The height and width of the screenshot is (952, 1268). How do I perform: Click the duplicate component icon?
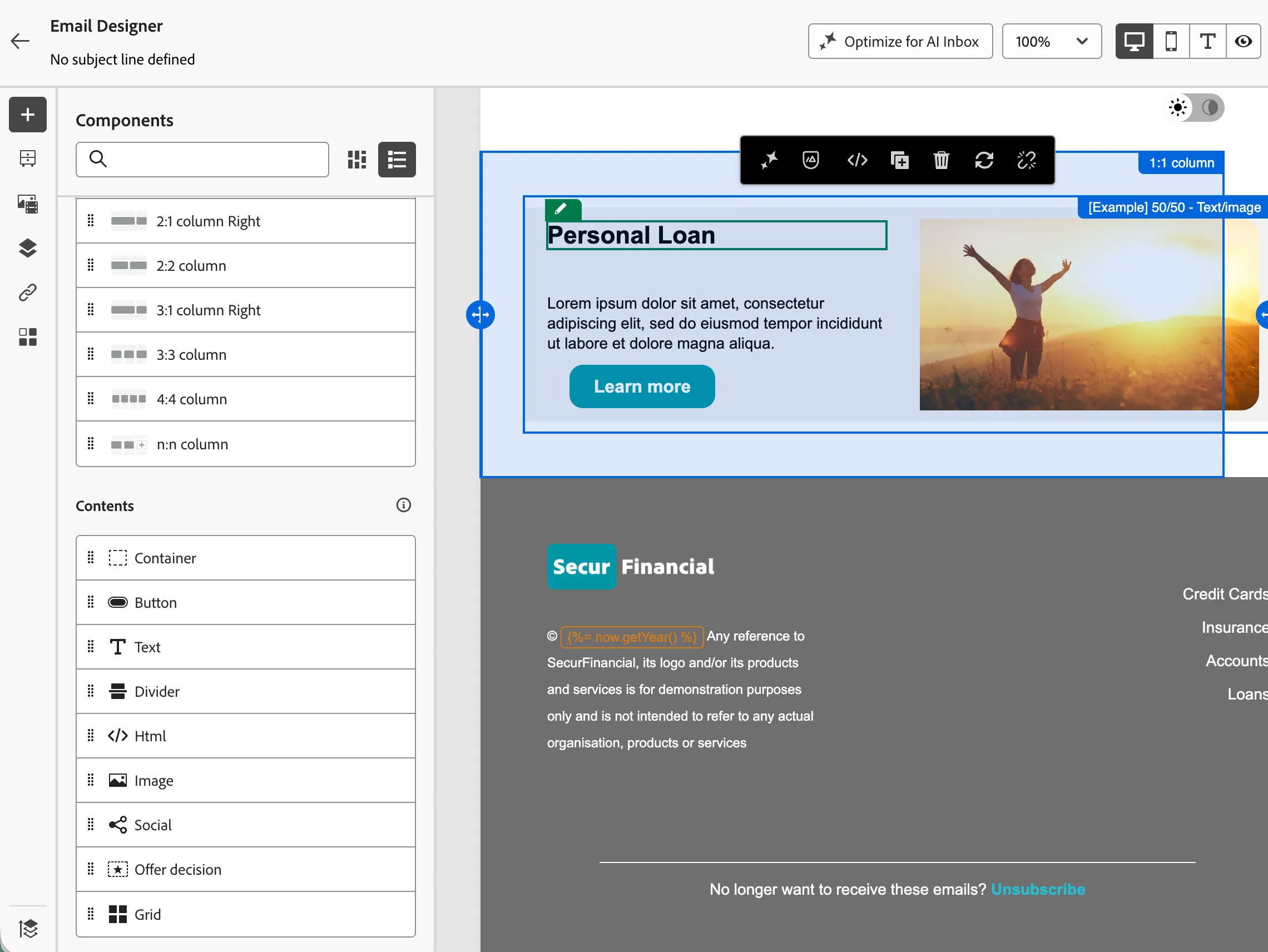pyautogui.click(x=899, y=161)
